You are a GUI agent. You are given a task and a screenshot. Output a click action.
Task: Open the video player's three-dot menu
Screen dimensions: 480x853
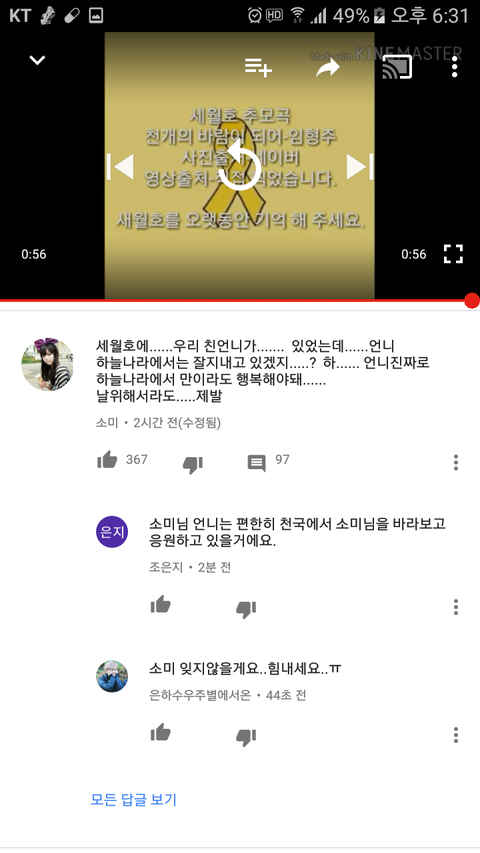(454, 67)
